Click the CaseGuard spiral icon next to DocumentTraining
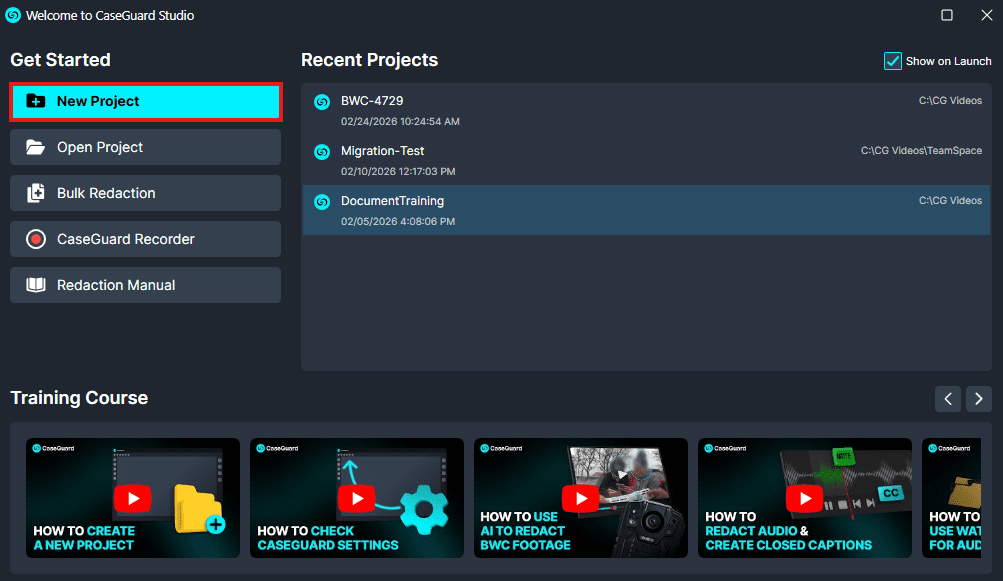1003x581 pixels. (x=321, y=201)
